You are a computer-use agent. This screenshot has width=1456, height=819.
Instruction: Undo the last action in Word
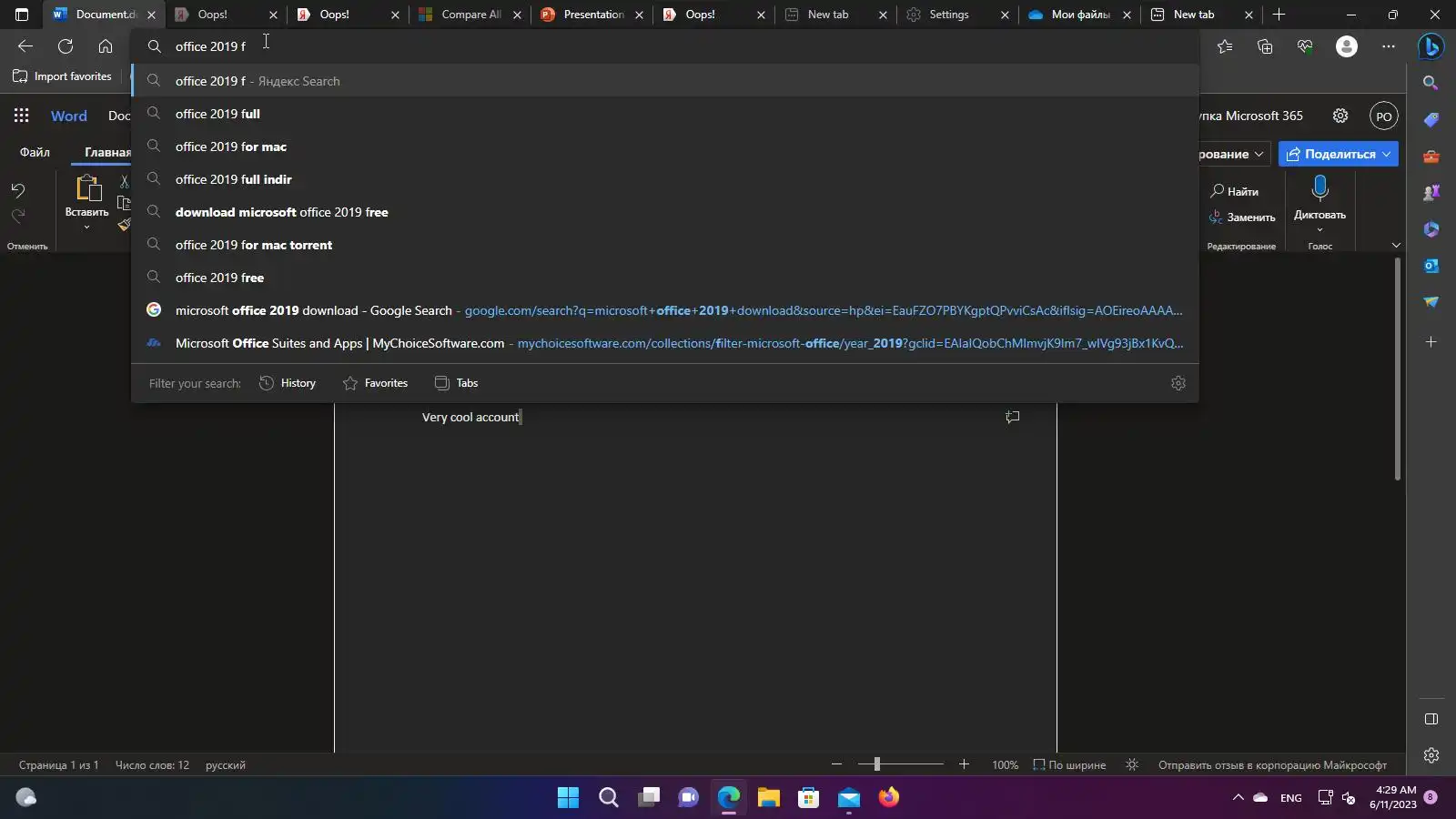click(x=18, y=190)
